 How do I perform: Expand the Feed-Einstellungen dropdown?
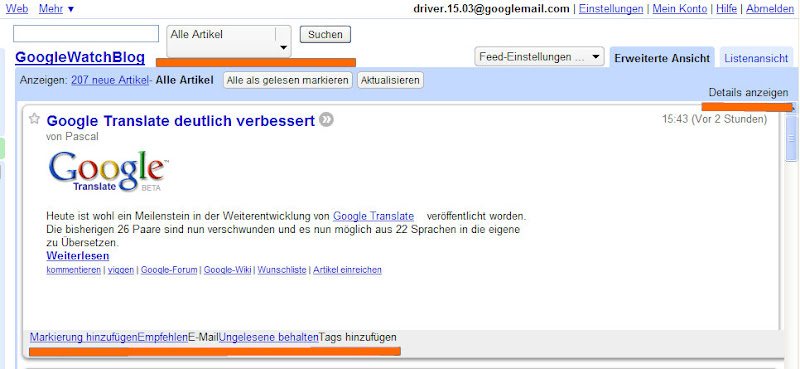tap(539, 57)
